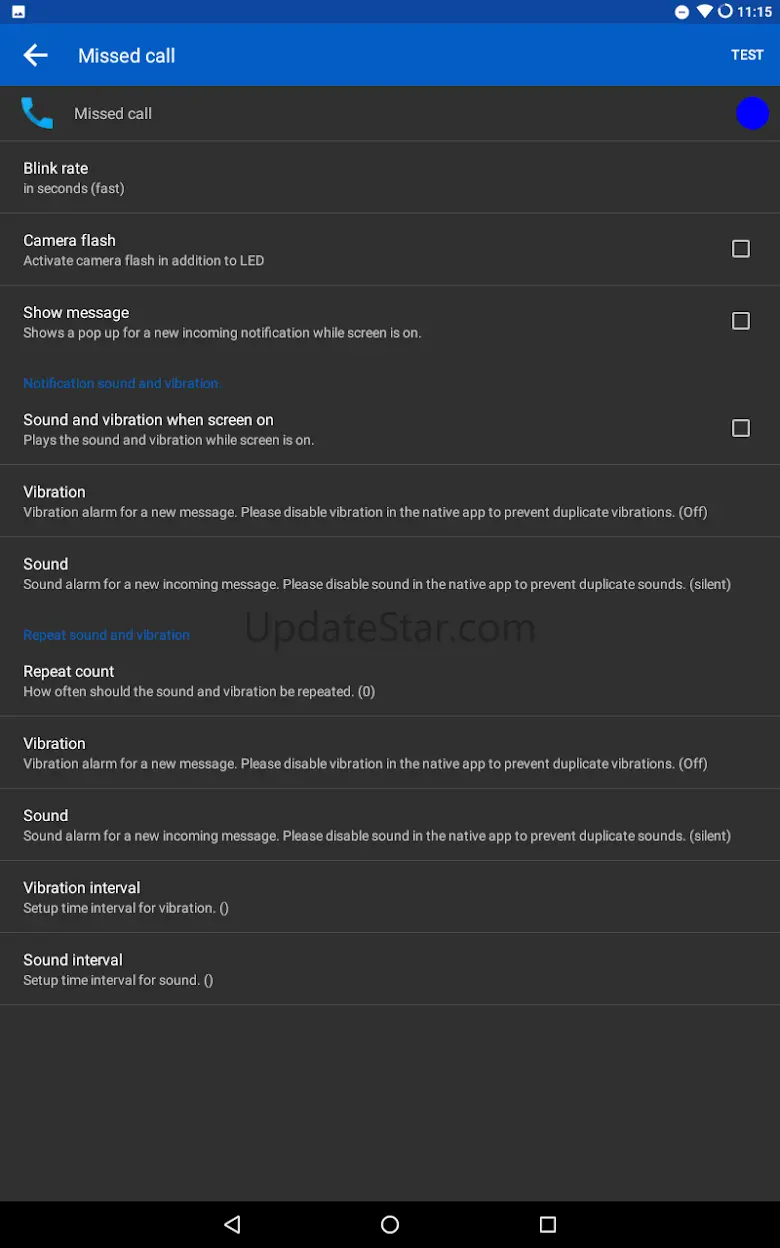Tap the Wi-Fi status icon
The width and height of the screenshot is (780, 1248).
point(704,12)
